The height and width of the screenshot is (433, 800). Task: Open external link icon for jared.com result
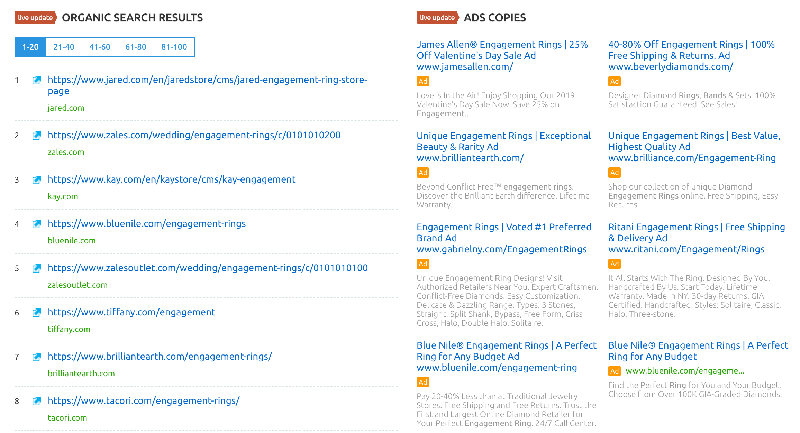point(37,80)
